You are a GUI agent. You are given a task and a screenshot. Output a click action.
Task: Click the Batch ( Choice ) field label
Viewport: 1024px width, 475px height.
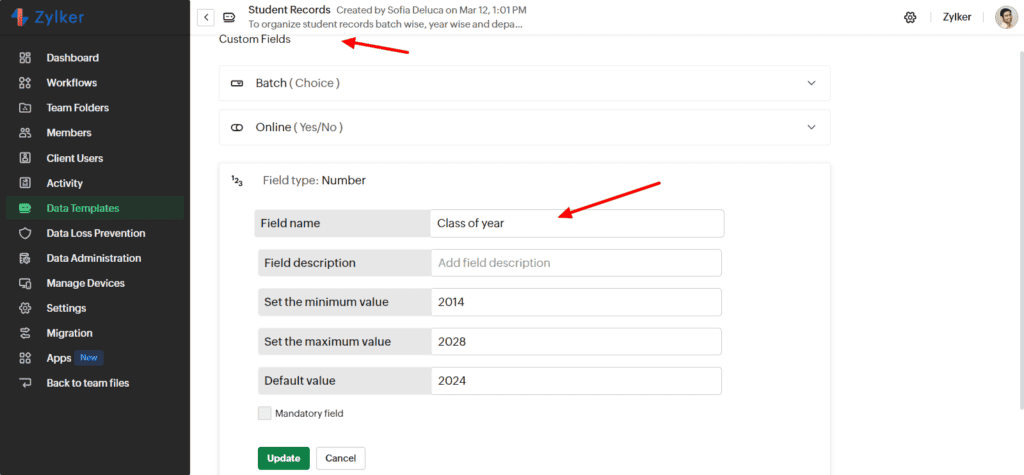click(x=298, y=84)
